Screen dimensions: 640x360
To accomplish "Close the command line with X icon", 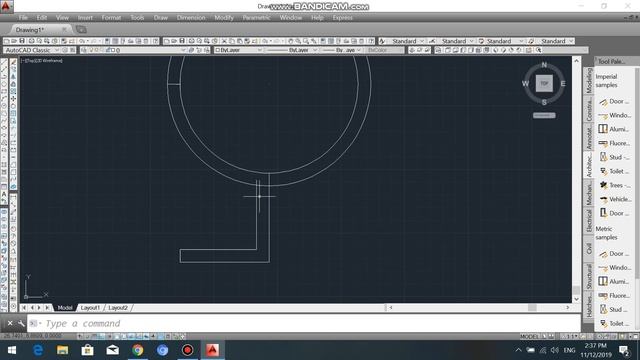I will (10, 323).
